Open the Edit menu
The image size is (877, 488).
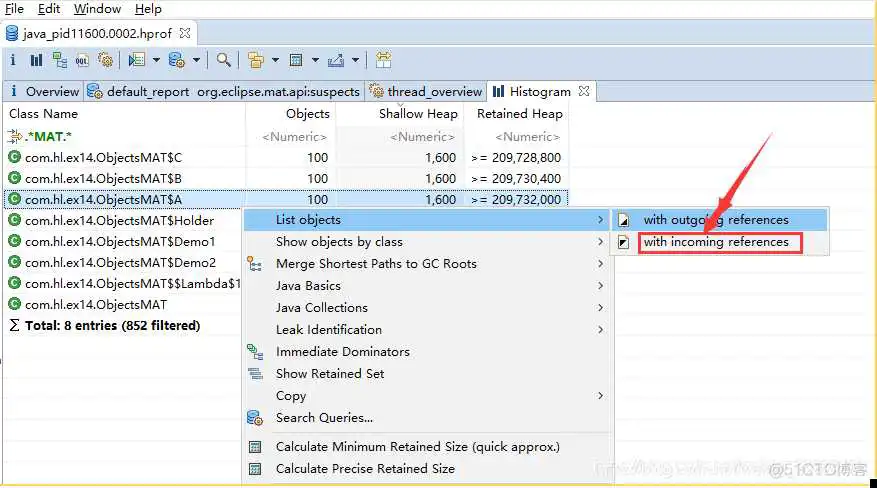[x=49, y=9]
